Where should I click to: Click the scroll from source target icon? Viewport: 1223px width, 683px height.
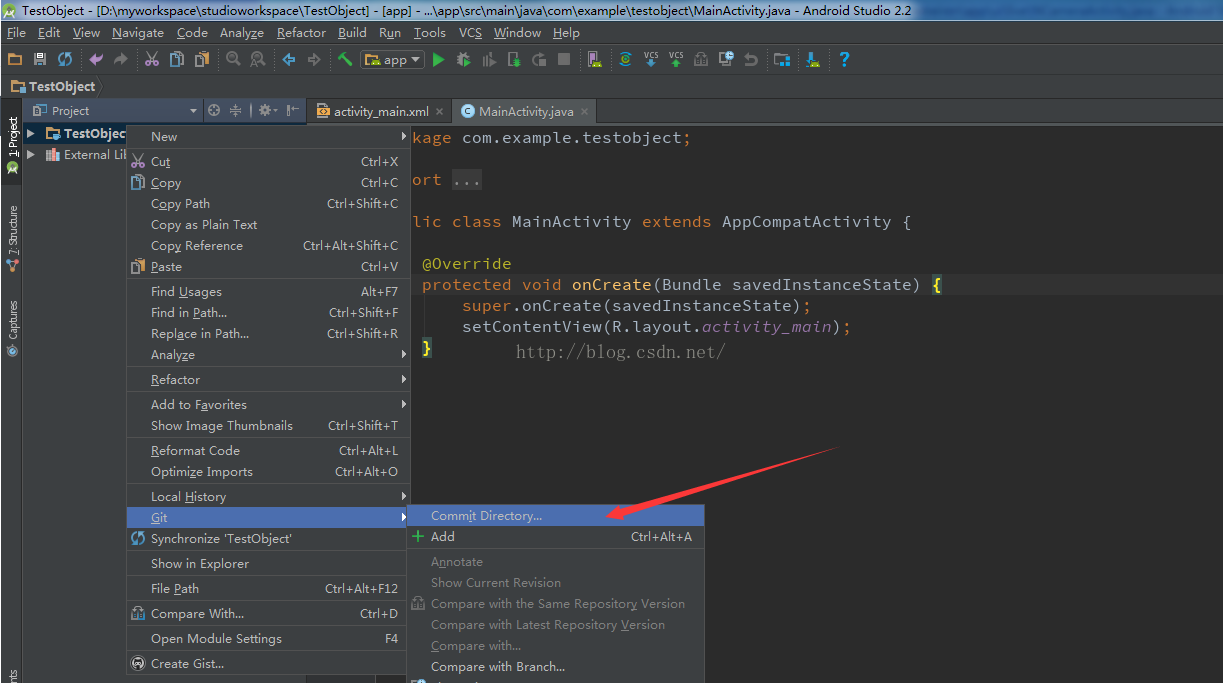(213, 111)
